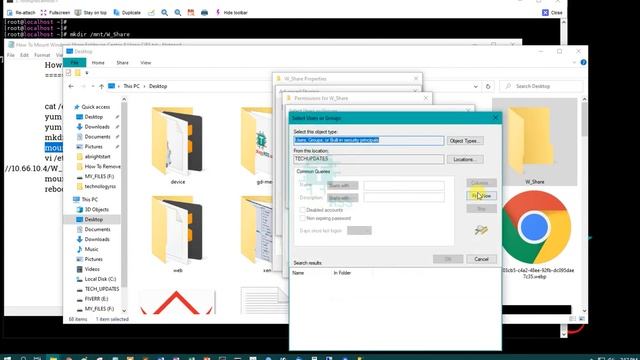Click the Find Now button
This screenshot has height=360, width=640.
482,196
